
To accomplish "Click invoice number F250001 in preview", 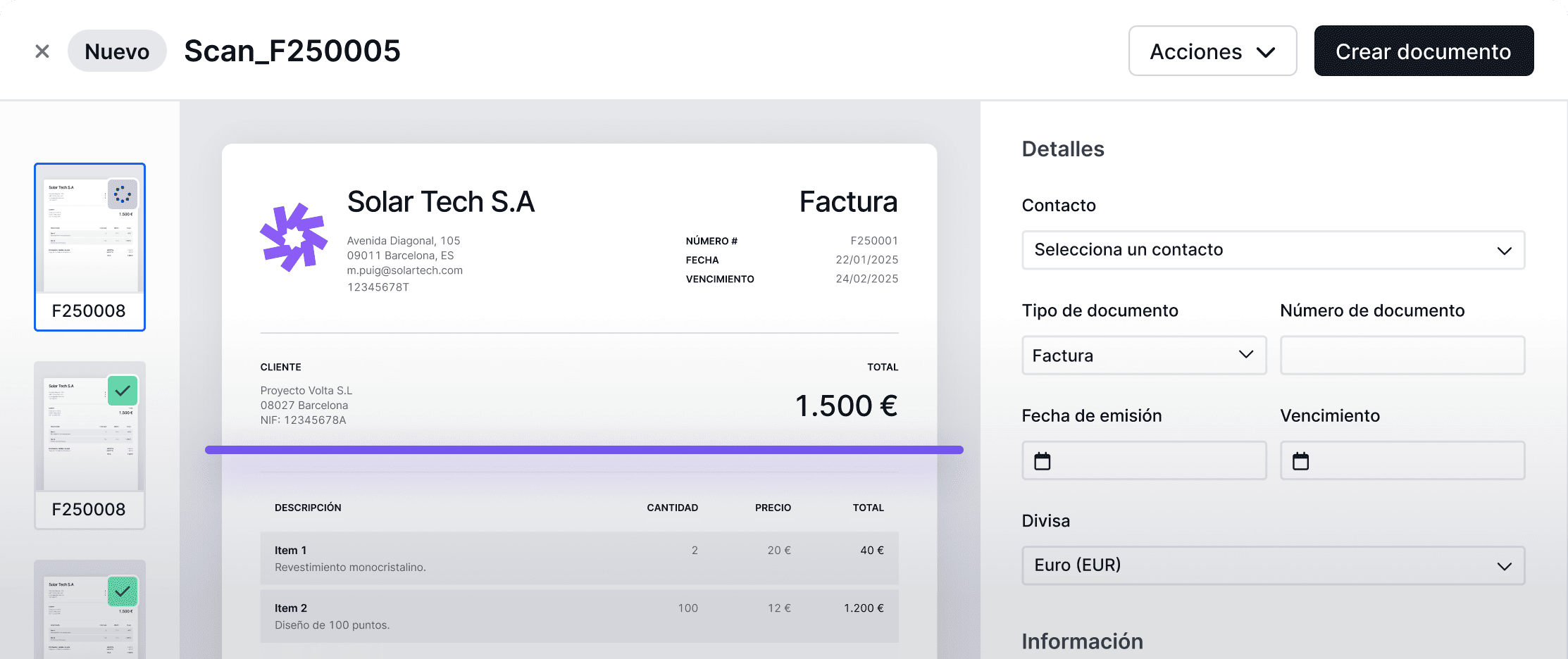I will click(x=874, y=241).
